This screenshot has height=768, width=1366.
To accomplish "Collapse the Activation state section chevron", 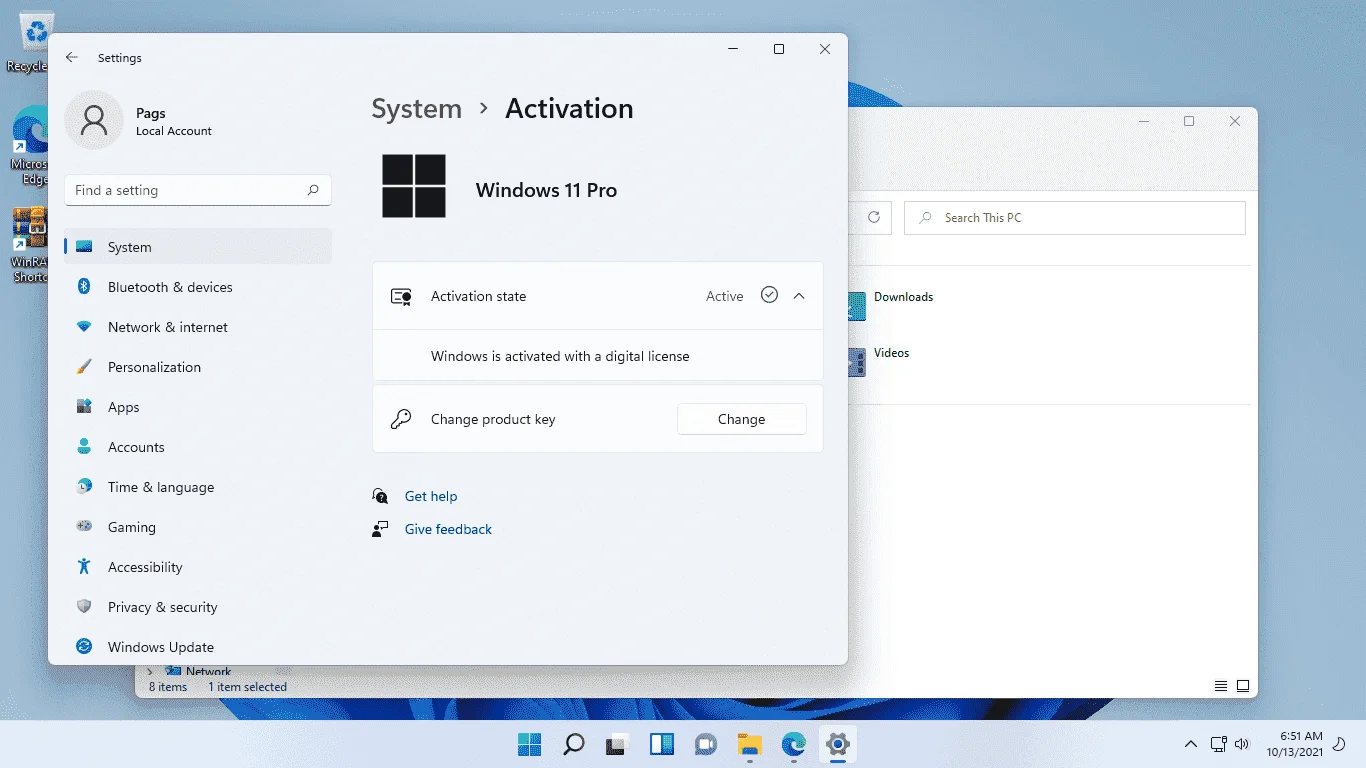I will coord(799,296).
